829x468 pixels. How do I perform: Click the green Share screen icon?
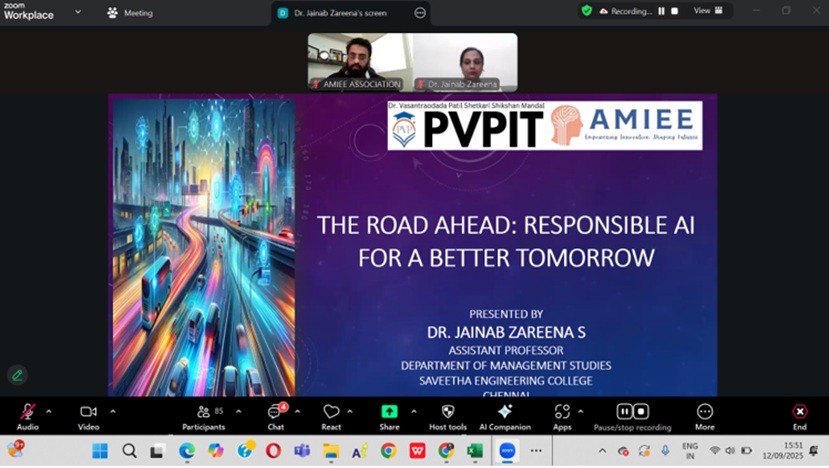(389, 412)
